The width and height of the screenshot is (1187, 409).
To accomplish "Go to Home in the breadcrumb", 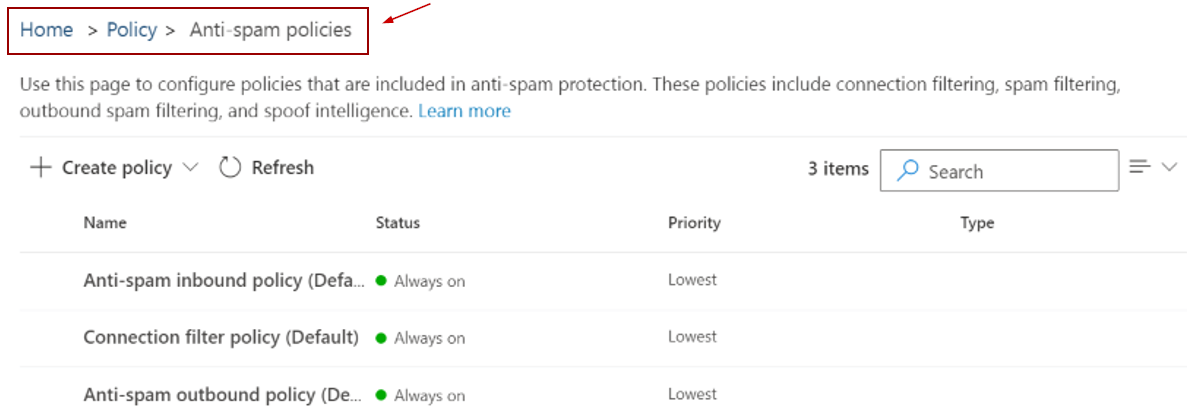I will [x=46, y=30].
